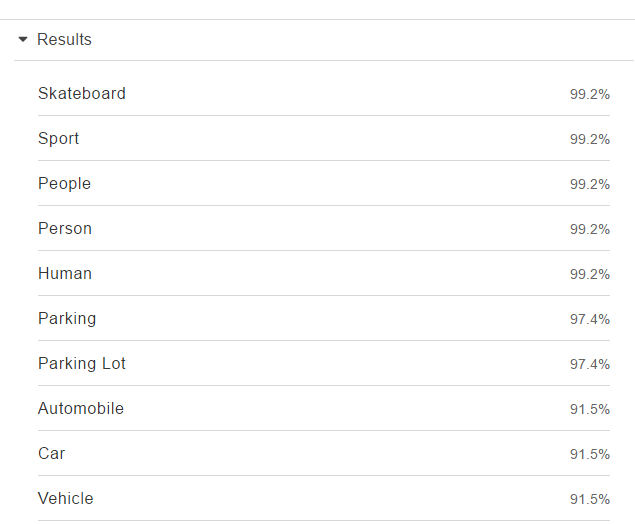
Task: Click Automobile's 91.5% confidence value
Action: coord(590,409)
